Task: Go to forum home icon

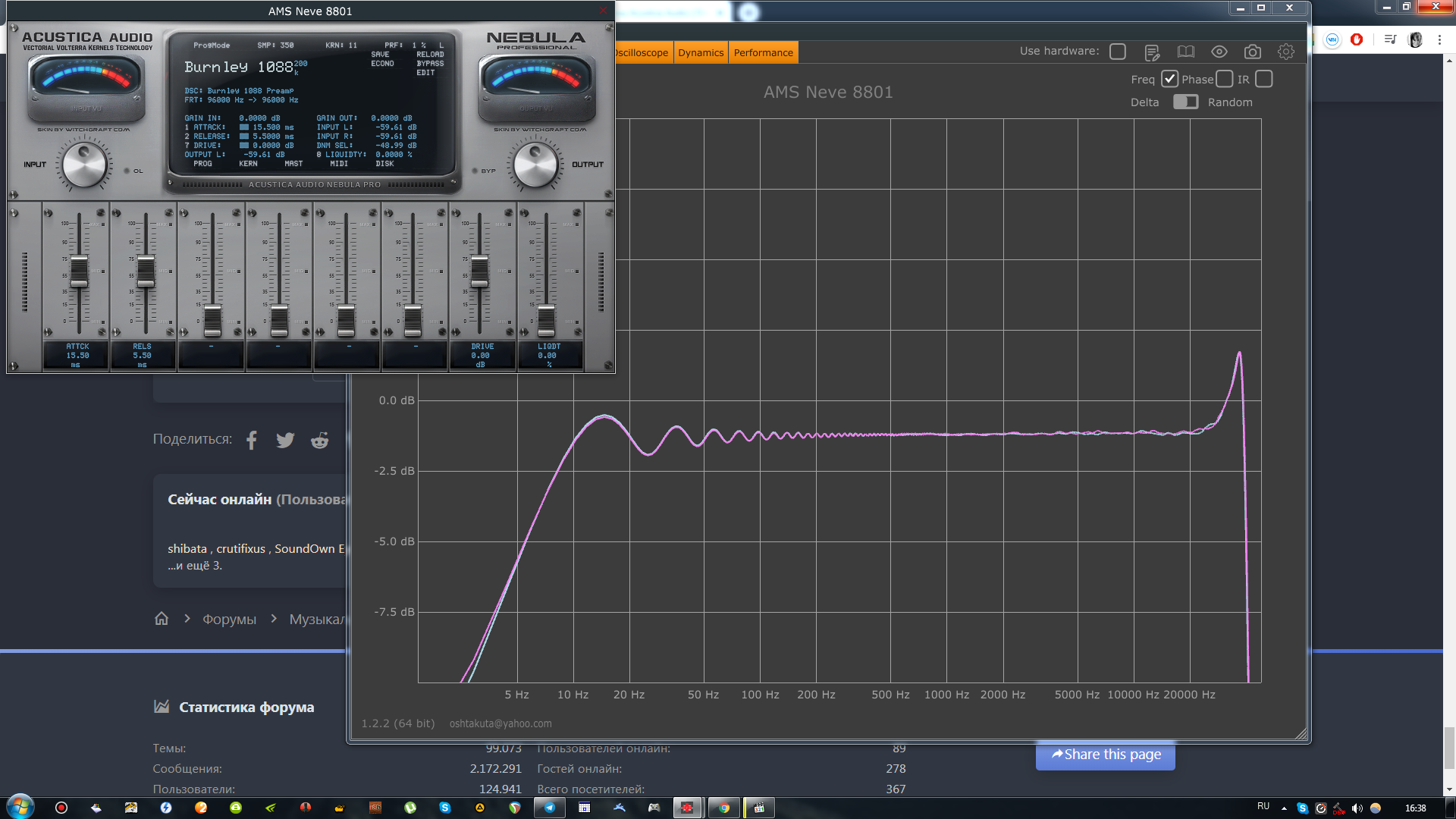Action: (x=162, y=619)
